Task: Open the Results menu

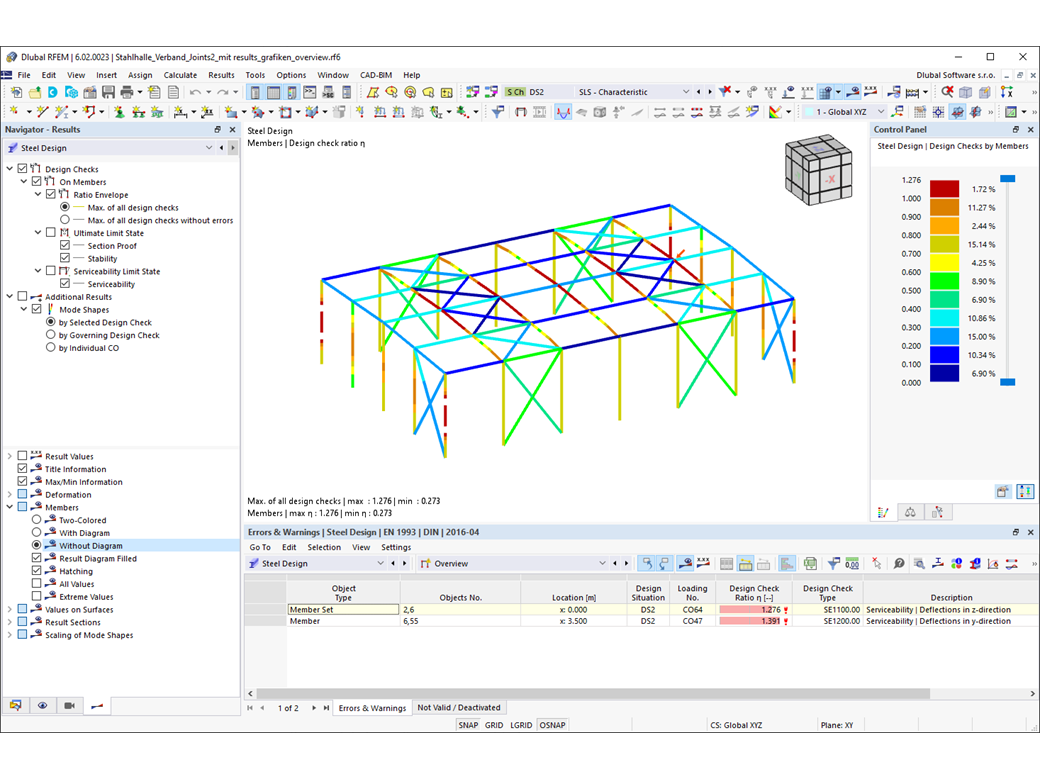Action: [222, 75]
